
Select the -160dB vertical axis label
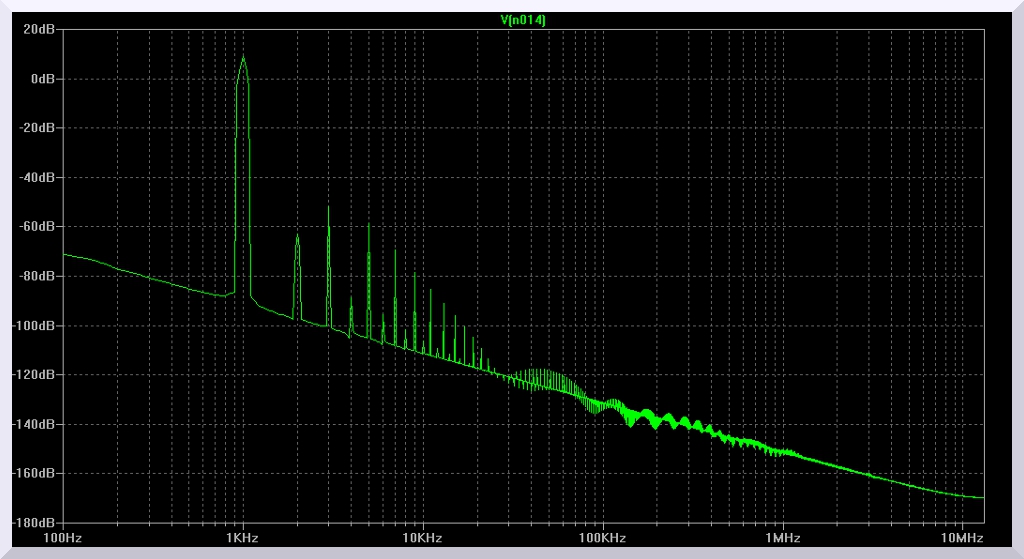click(x=35, y=473)
